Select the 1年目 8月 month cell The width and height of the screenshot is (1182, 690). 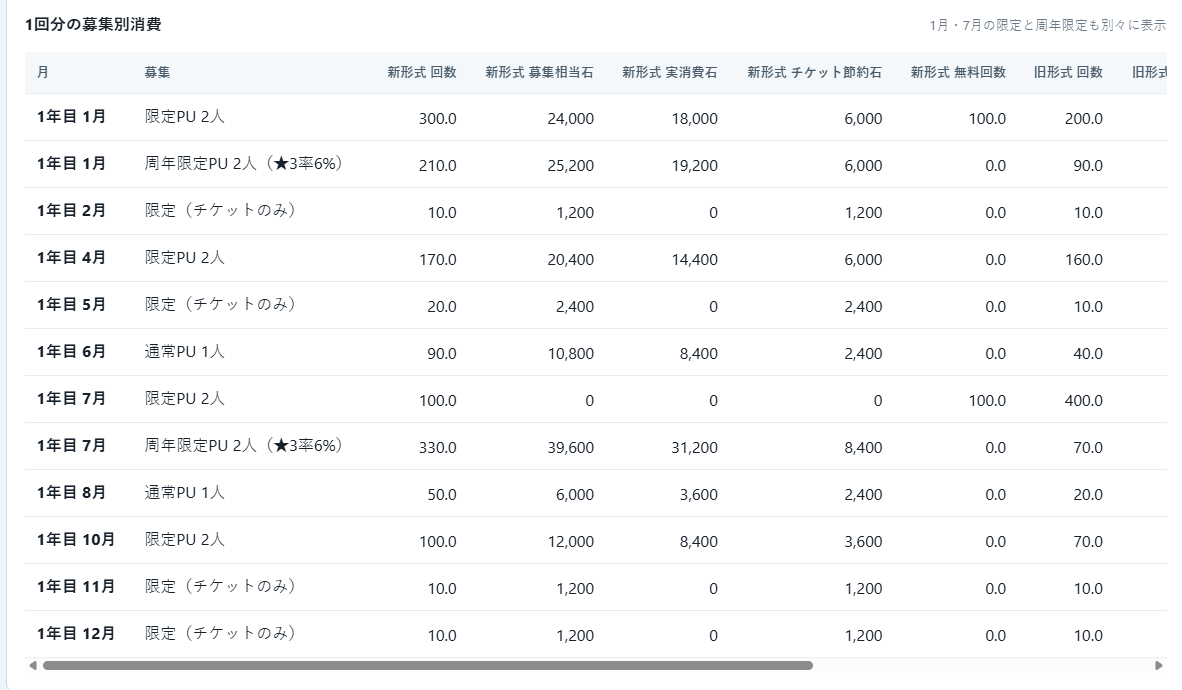coord(72,493)
